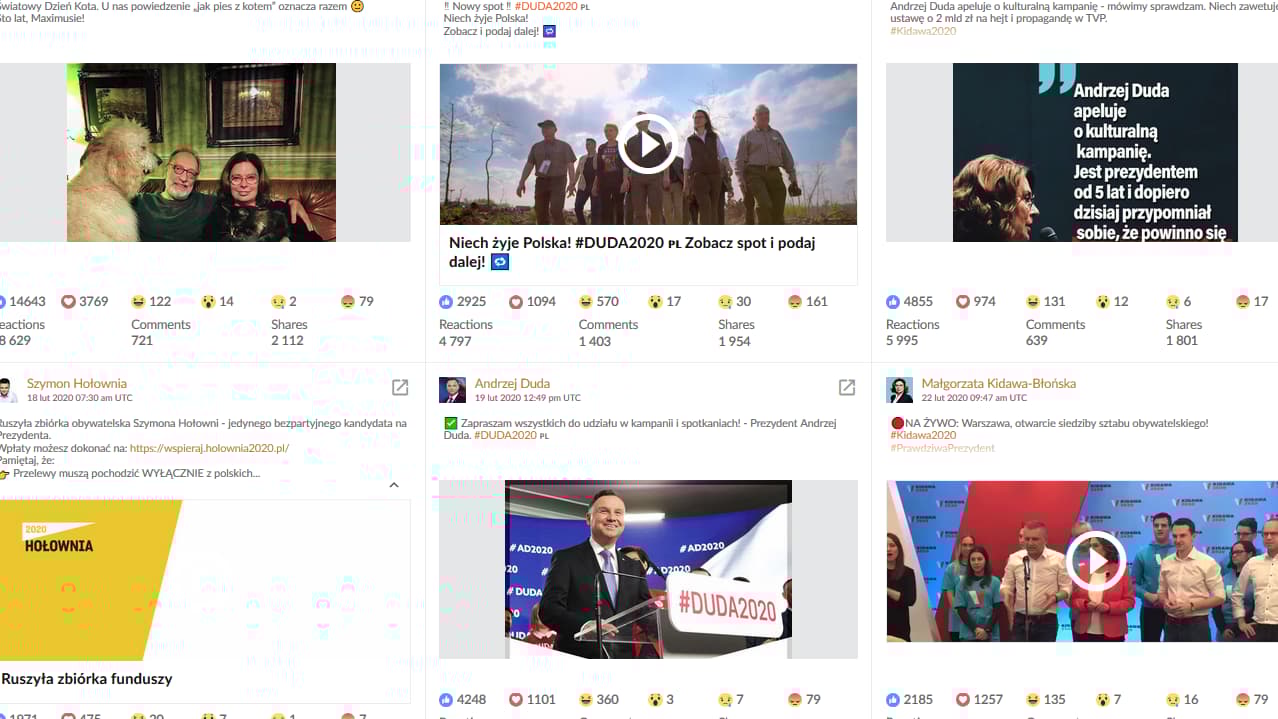
Task: Click the wow icon showing 12
Action: [1103, 301]
